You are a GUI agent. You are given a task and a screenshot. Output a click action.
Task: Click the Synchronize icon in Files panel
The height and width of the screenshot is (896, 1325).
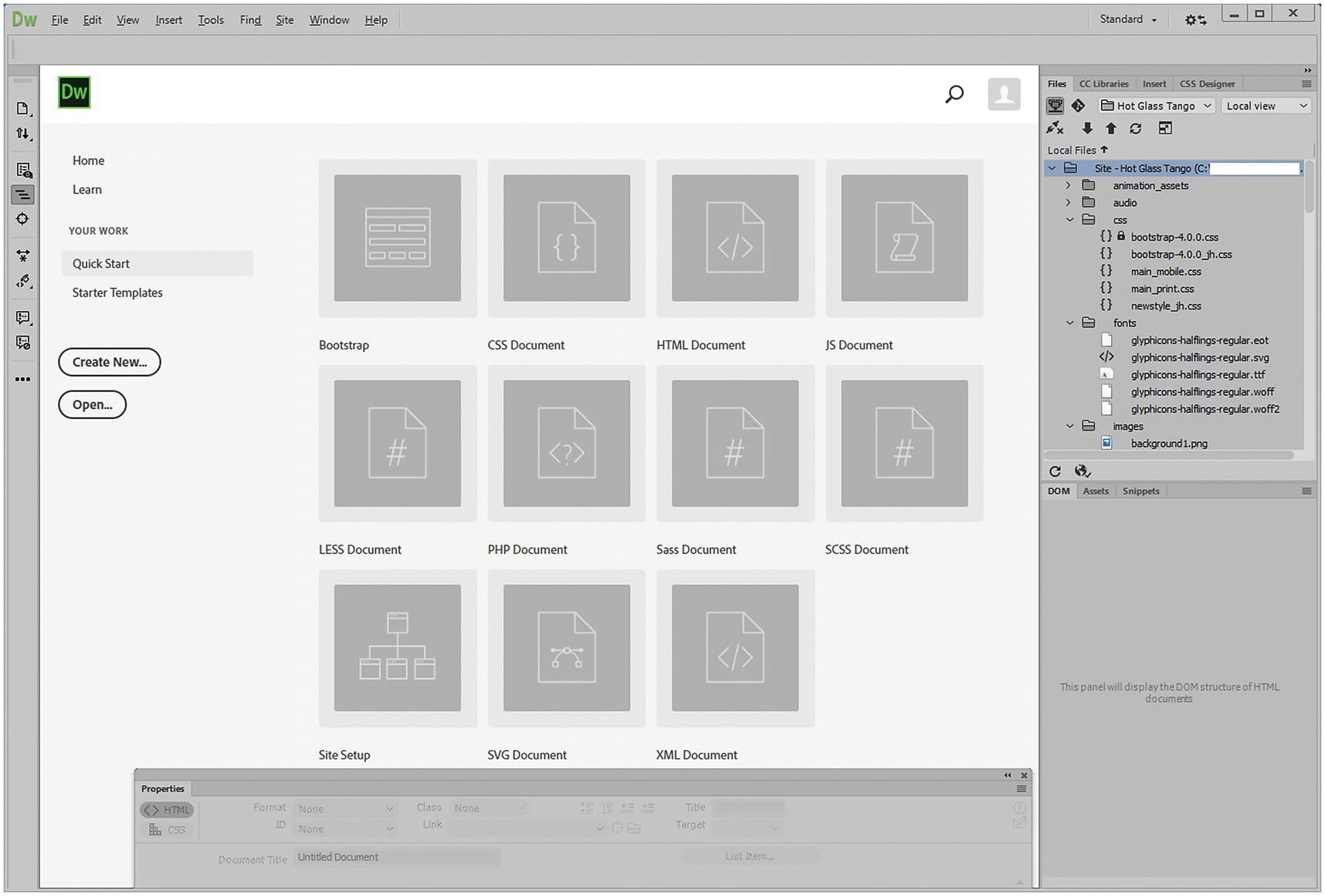1135,129
